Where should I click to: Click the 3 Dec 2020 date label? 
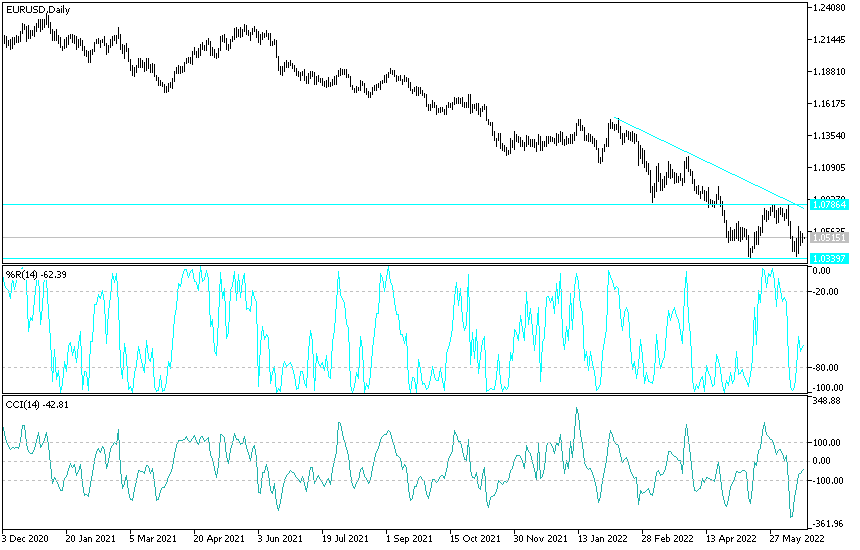click(x=25, y=539)
